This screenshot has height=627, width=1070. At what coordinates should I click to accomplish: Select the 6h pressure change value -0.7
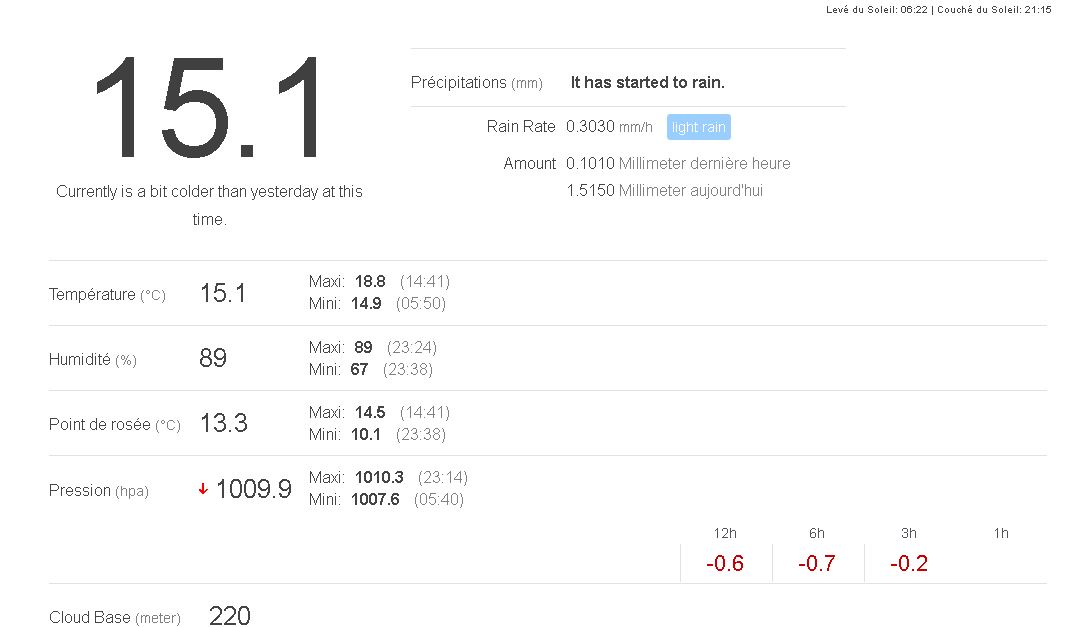(x=817, y=563)
